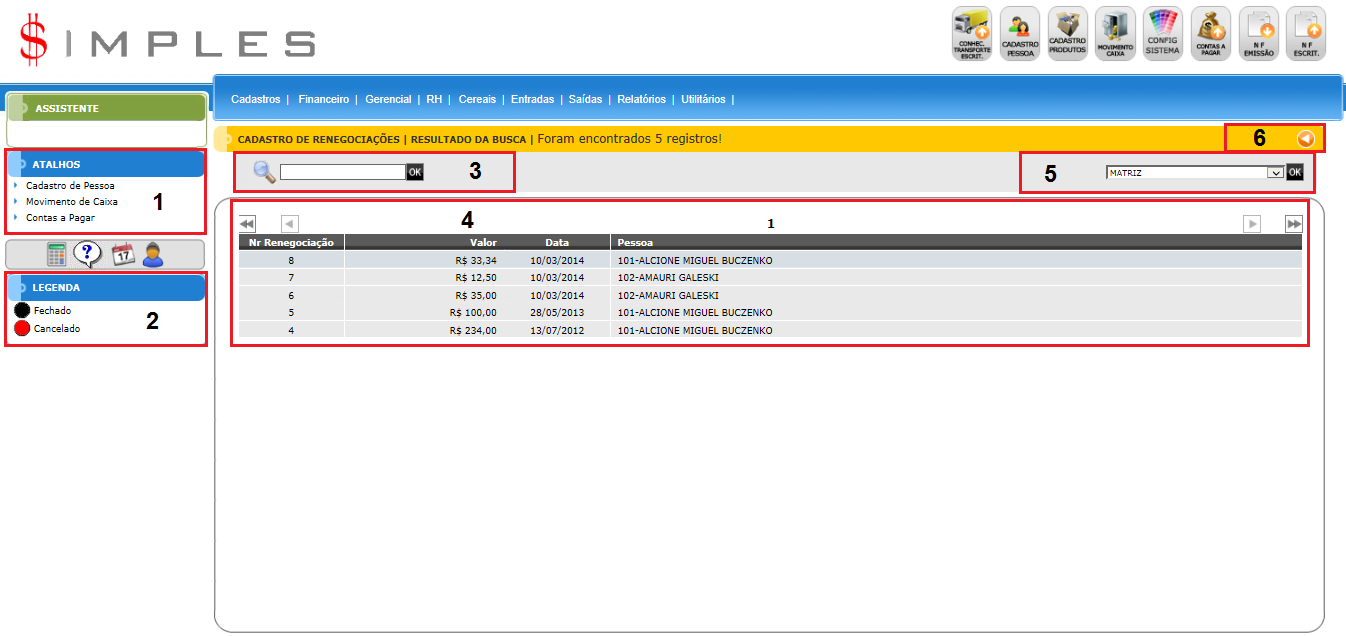Click the help question mark icon

88,255
